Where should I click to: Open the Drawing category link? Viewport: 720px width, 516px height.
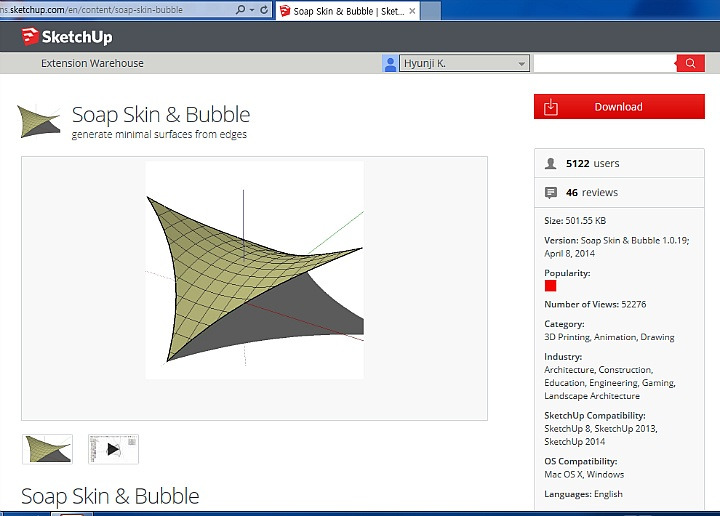click(x=657, y=337)
